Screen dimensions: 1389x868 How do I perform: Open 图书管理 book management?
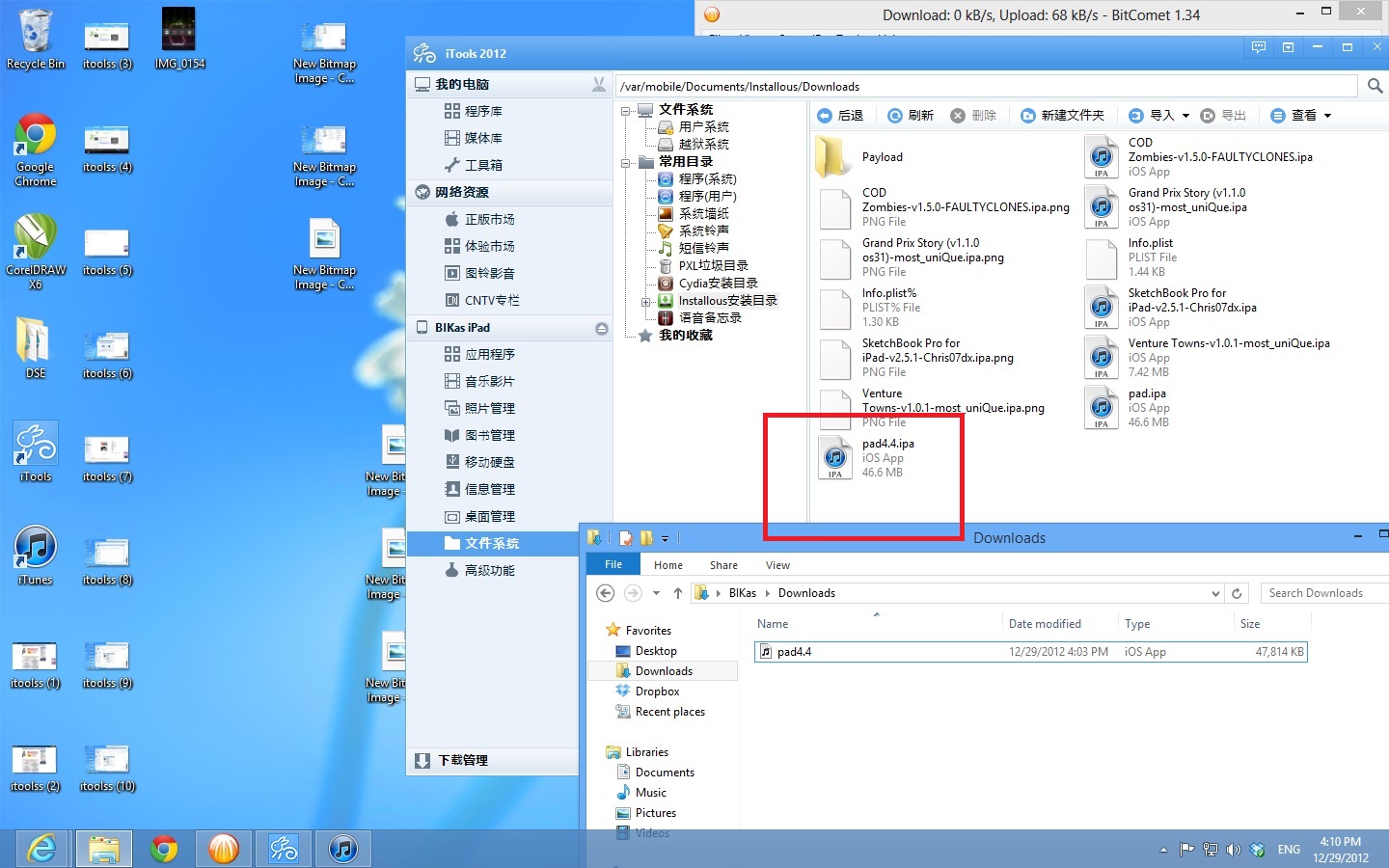point(479,435)
